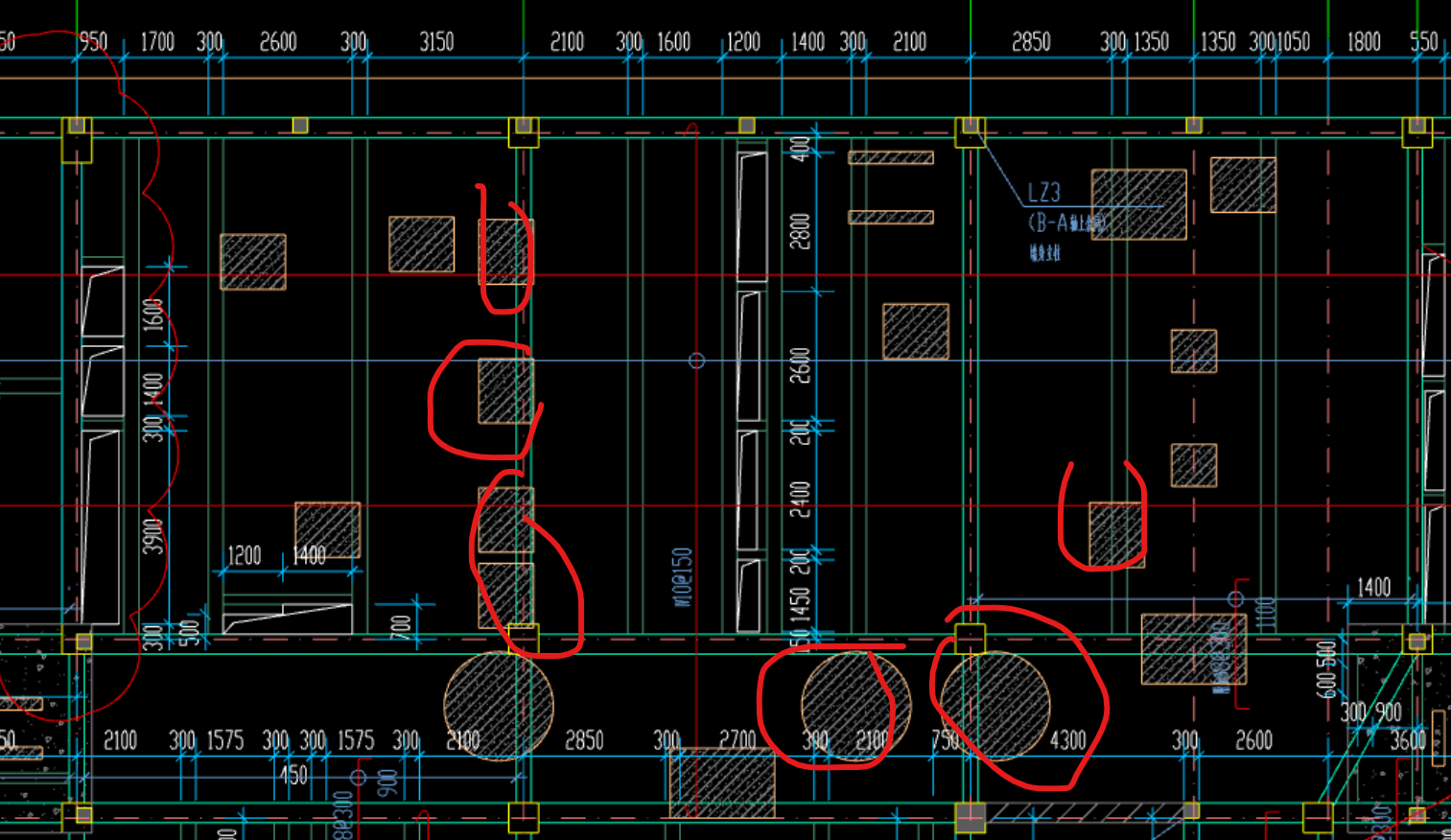Select the 1050 dimension text
This screenshot has width=1451, height=840.
pos(1293,42)
